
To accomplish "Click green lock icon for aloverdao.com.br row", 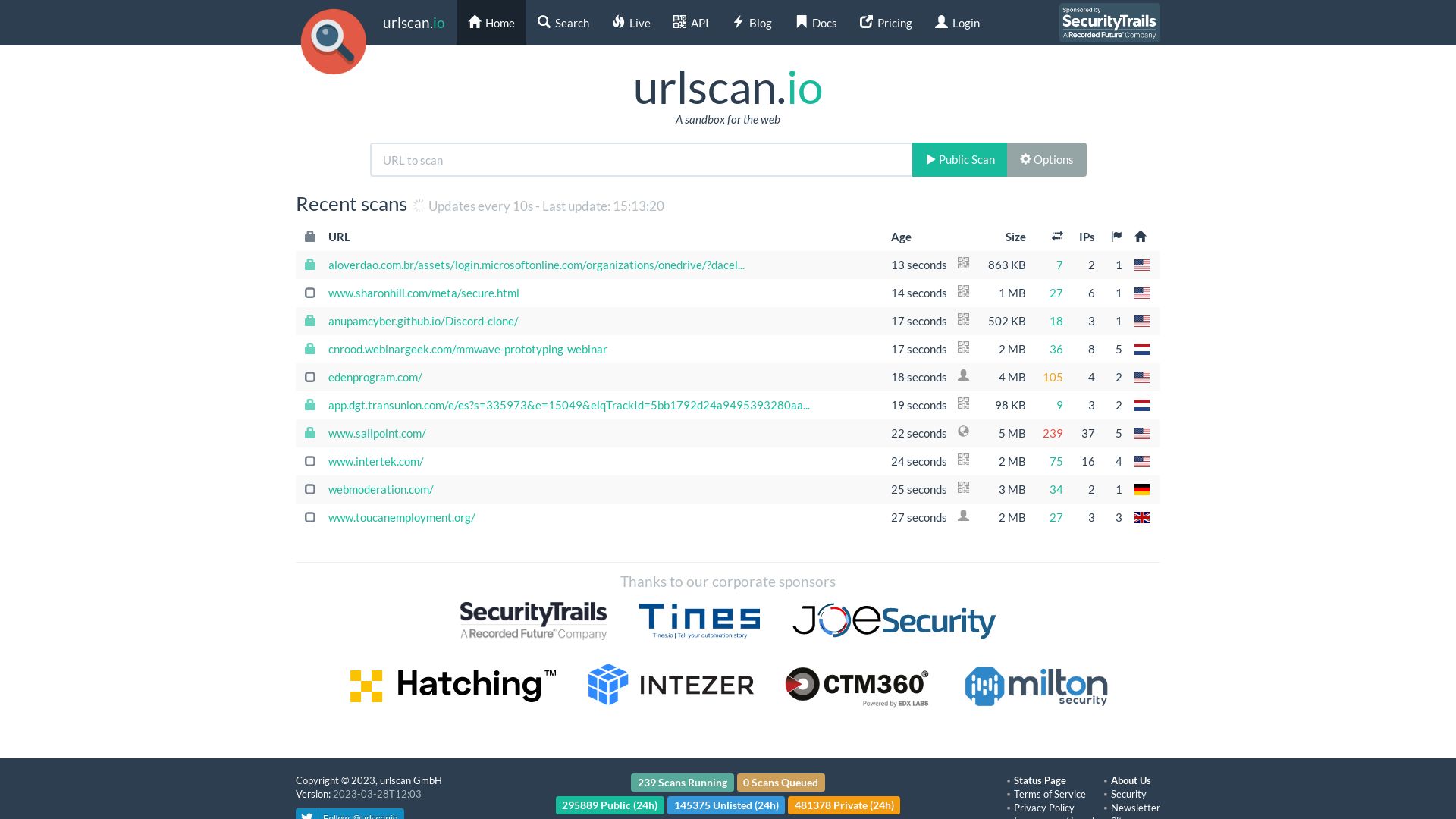I will coord(310,265).
